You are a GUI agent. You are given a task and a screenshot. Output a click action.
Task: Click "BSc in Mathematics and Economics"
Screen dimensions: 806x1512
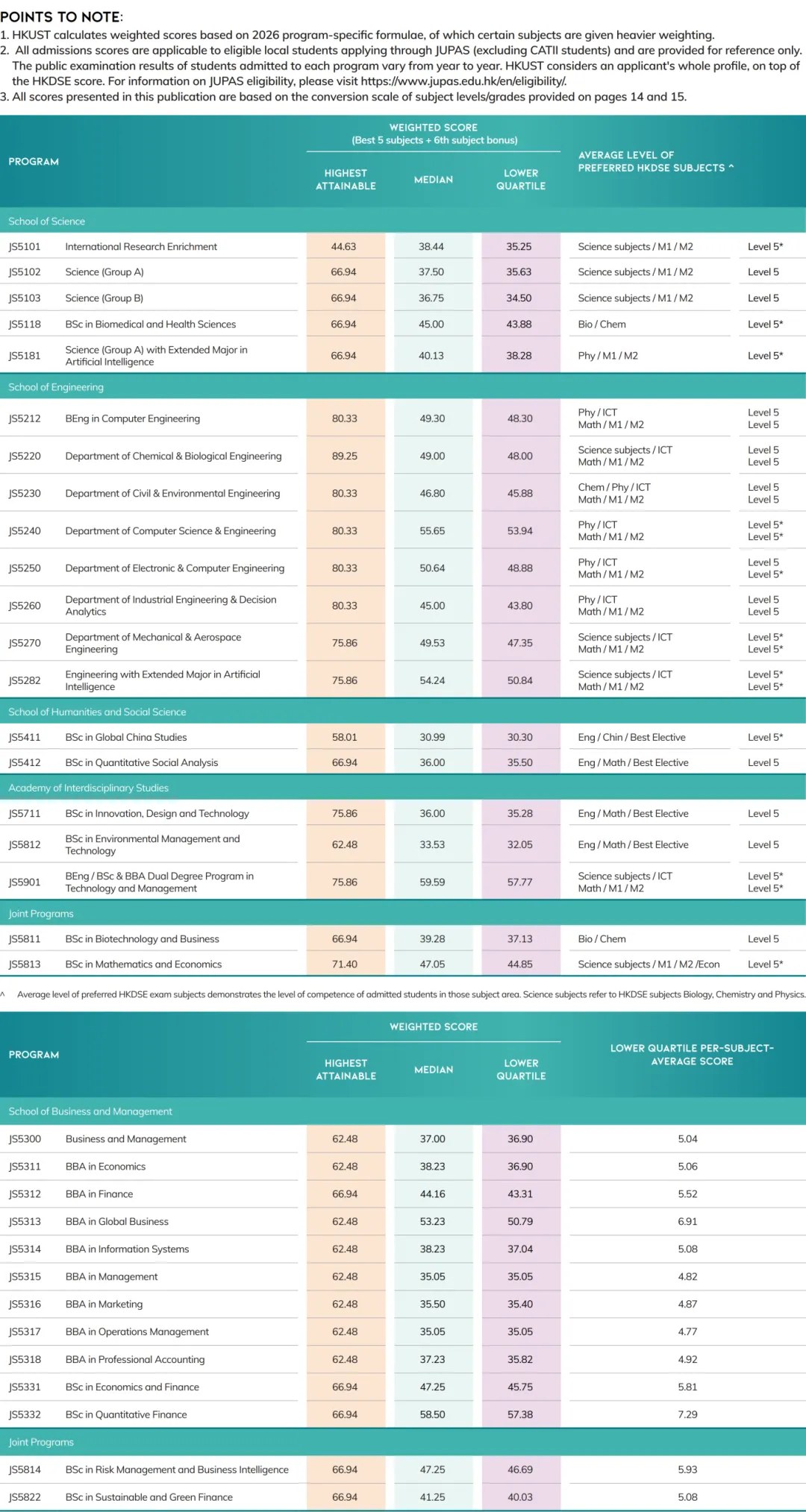pyautogui.click(x=143, y=964)
